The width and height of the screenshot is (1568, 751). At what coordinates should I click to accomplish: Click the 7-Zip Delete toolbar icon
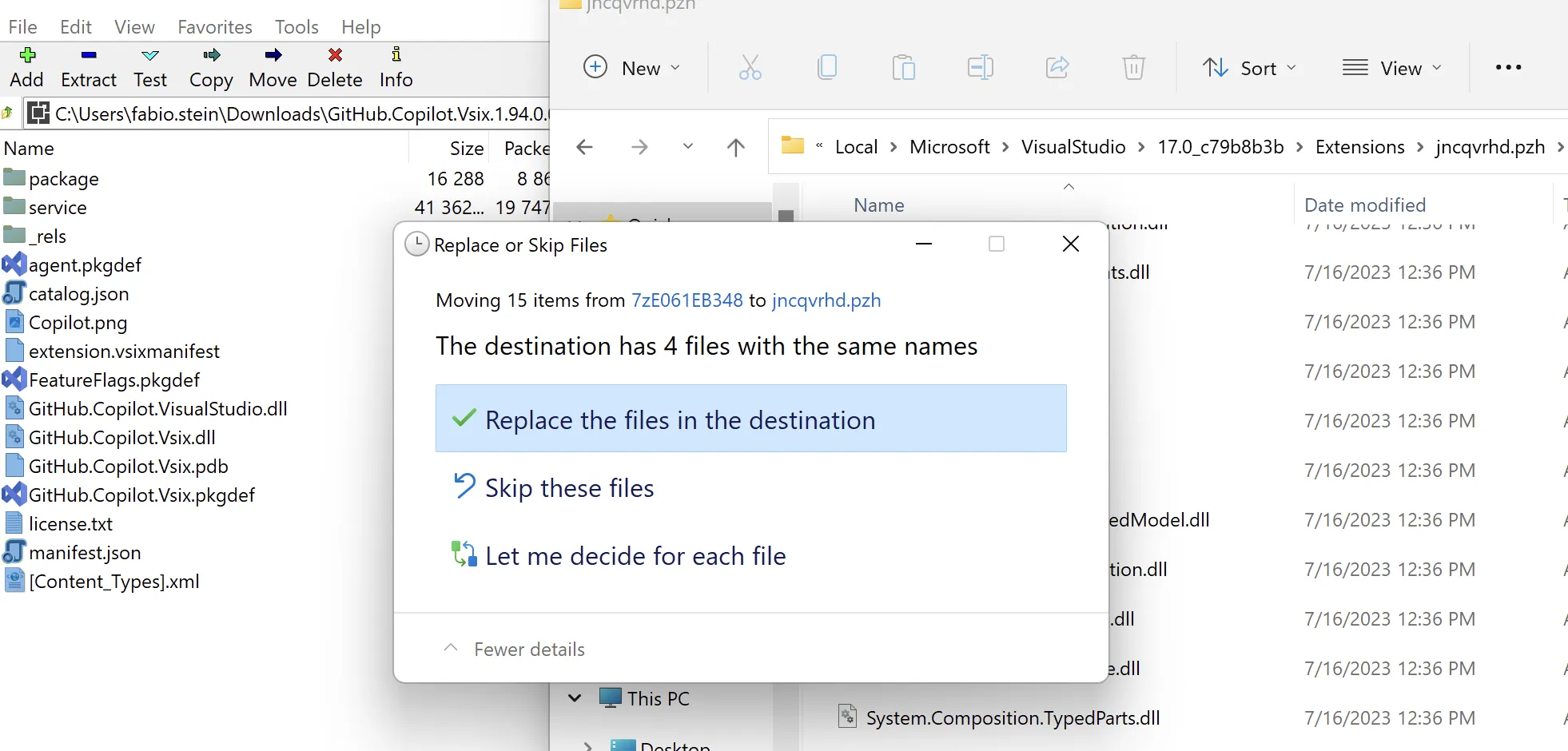[x=336, y=55]
